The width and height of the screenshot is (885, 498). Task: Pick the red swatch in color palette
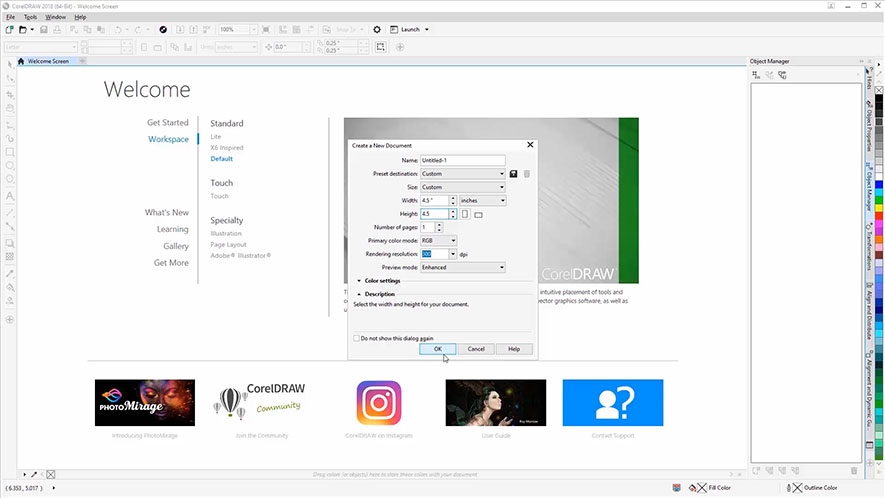(x=878, y=217)
